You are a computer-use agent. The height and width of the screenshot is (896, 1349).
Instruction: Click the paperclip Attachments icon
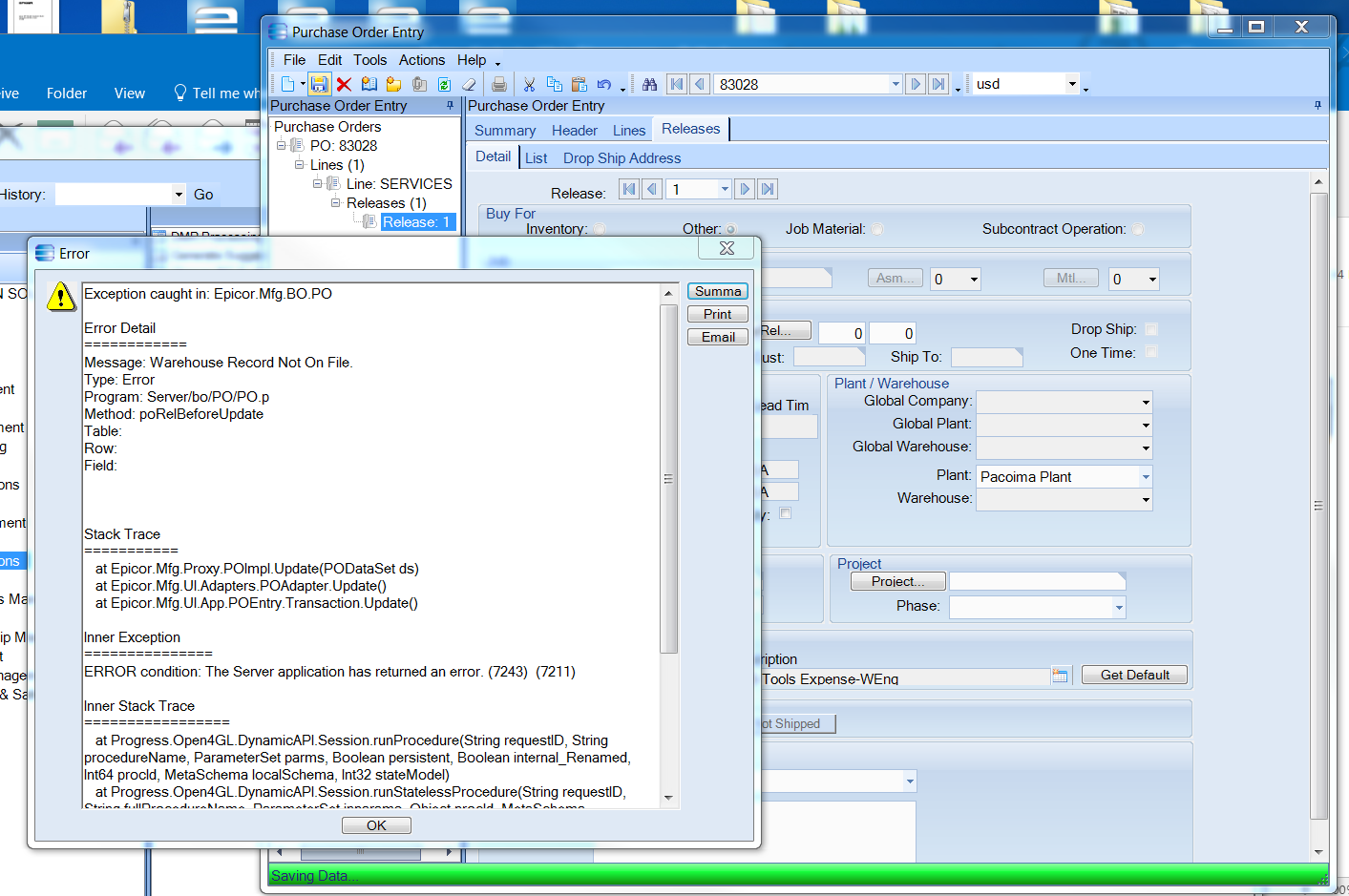coord(419,84)
